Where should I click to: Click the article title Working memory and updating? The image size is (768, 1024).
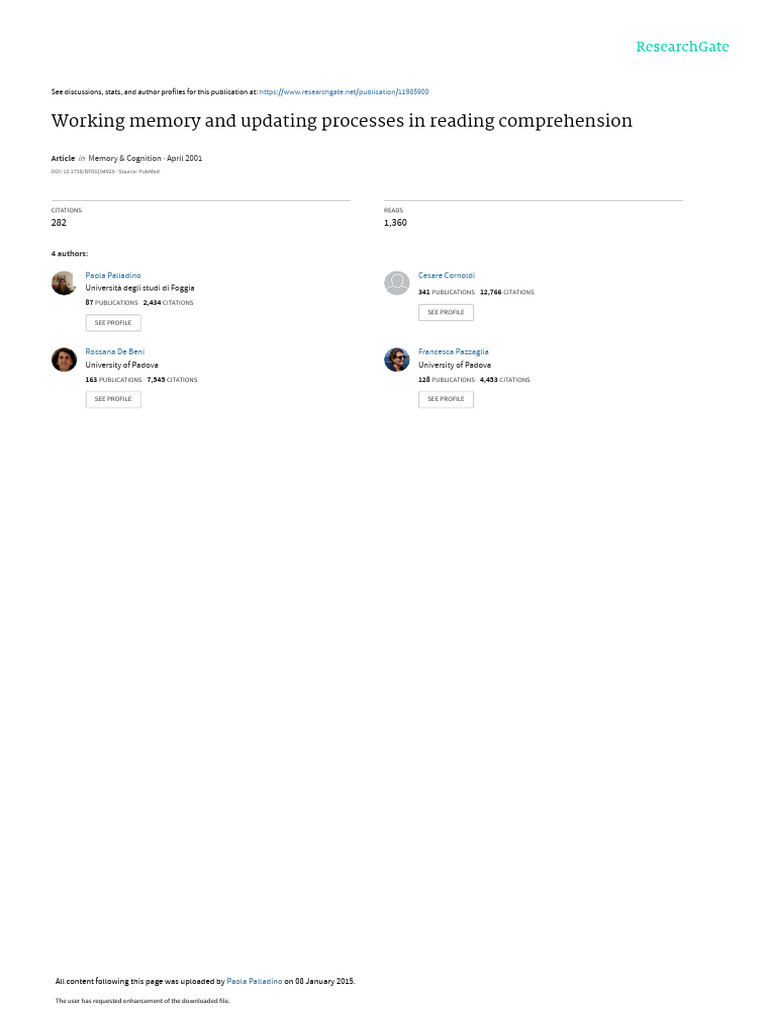click(342, 121)
